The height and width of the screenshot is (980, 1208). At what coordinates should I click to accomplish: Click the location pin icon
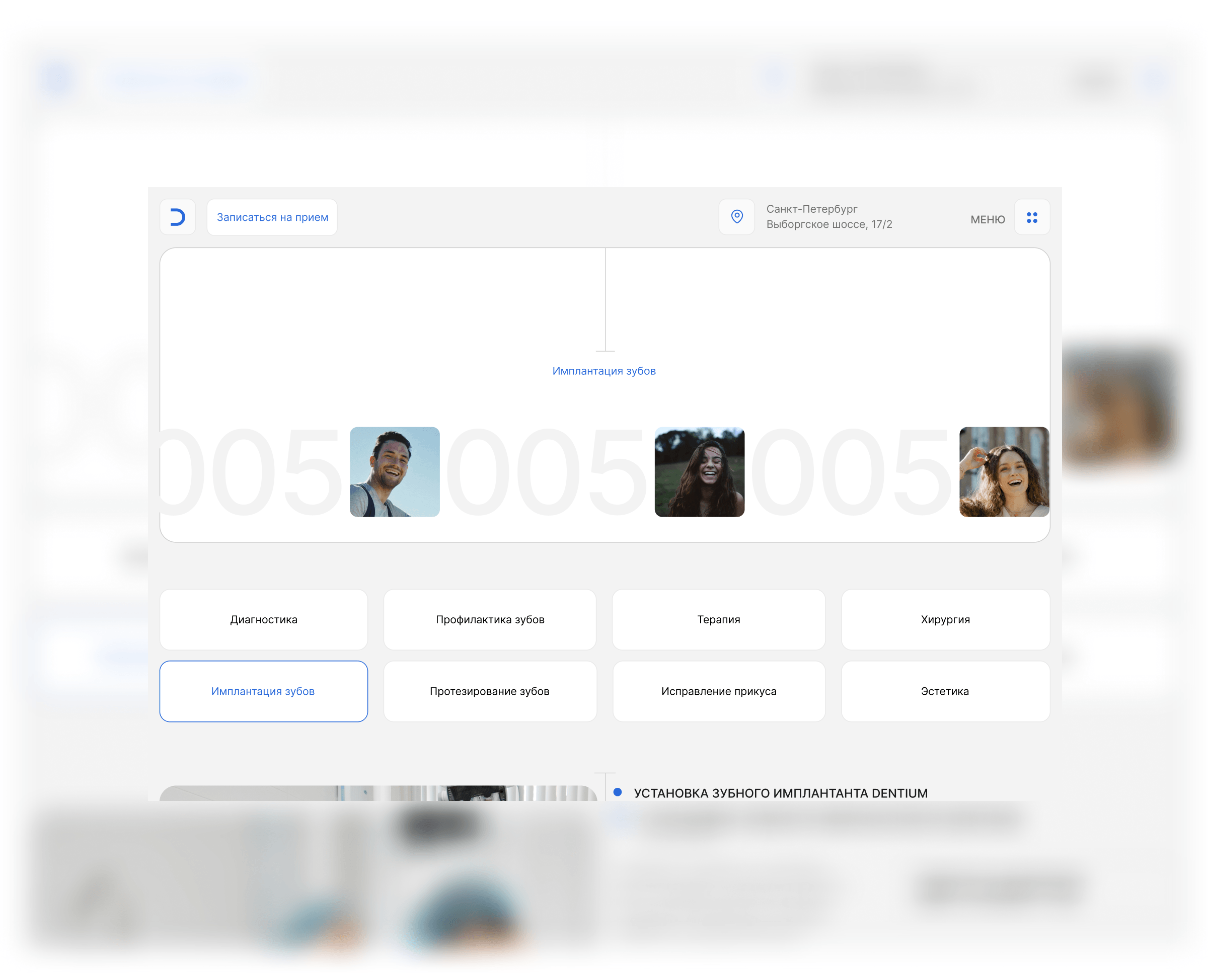736,217
